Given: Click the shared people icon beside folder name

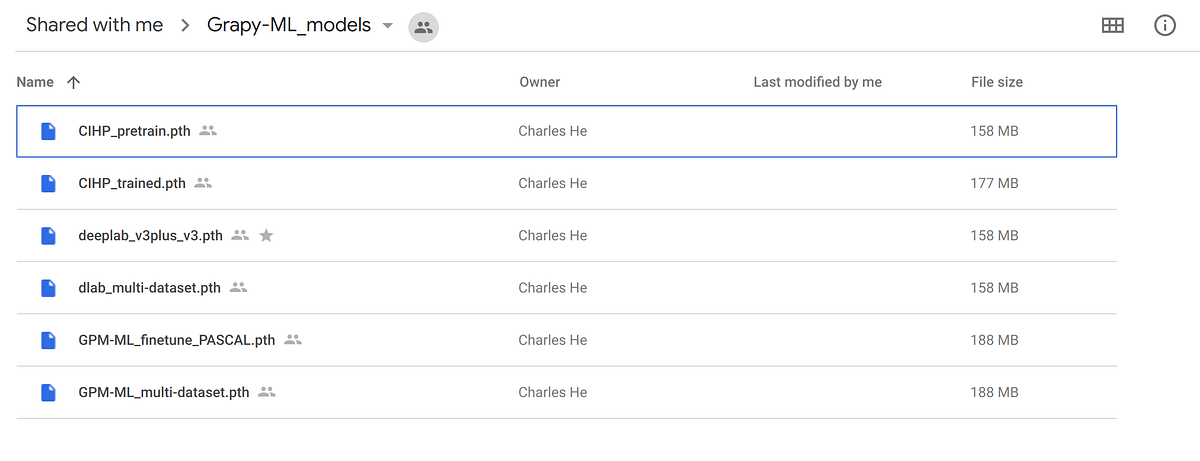Looking at the screenshot, I should [424, 27].
